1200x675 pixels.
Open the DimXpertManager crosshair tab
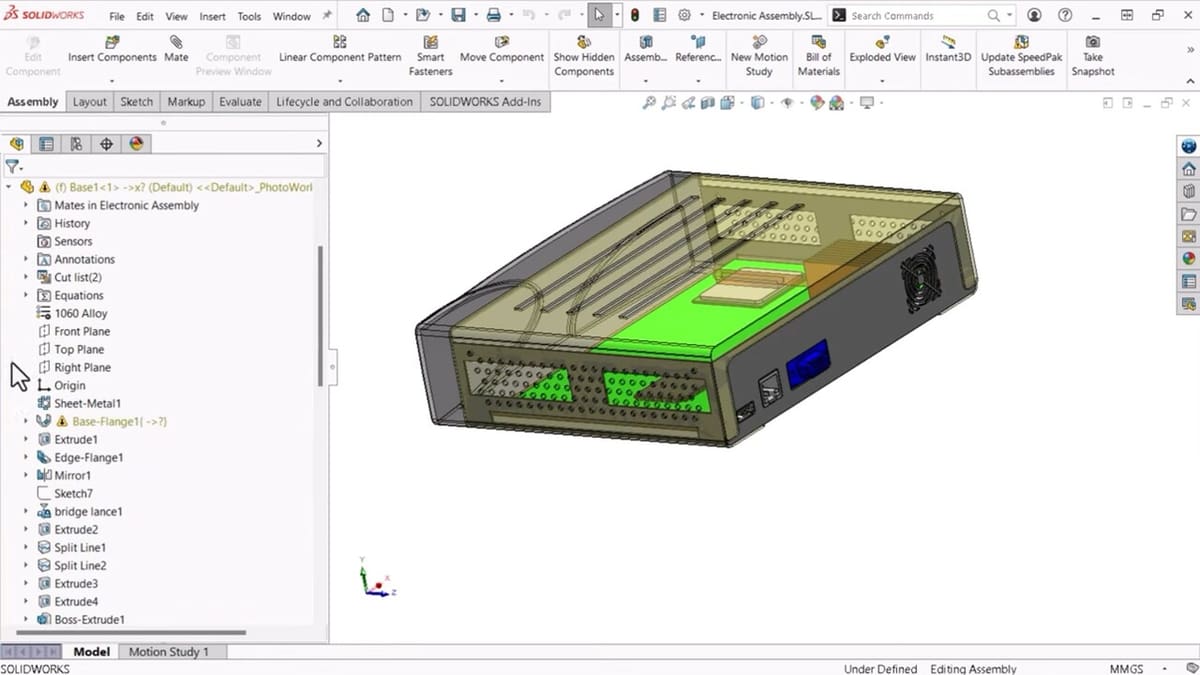point(106,144)
